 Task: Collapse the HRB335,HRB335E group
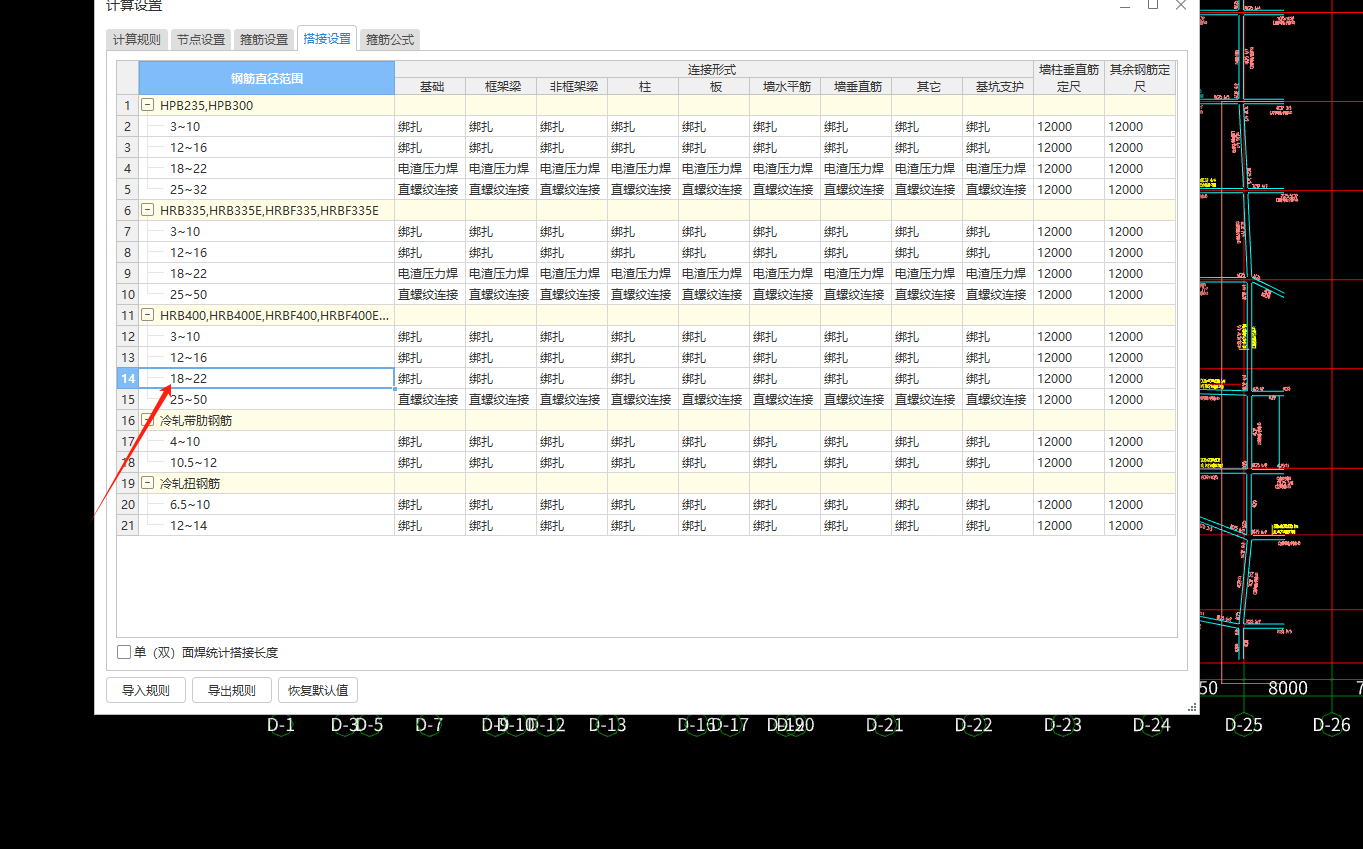click(147, 210)
